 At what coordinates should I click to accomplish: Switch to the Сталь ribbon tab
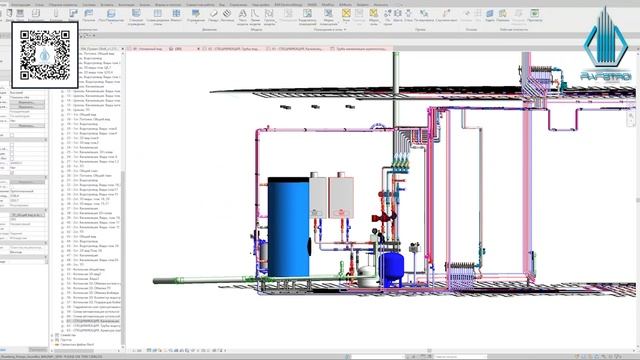point(39,4)
